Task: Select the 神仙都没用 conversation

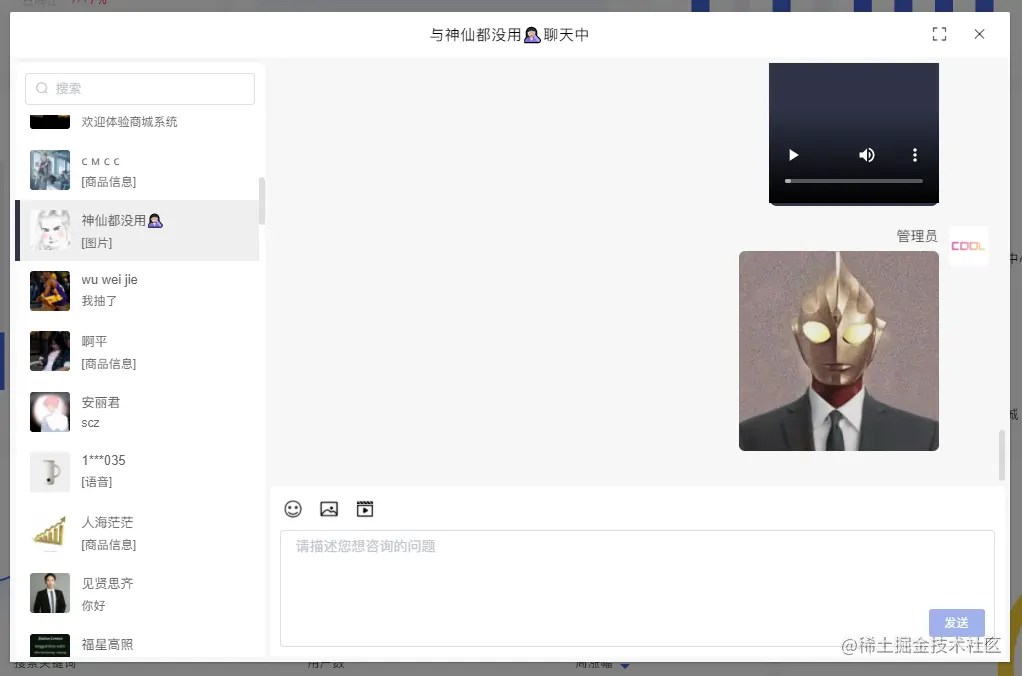Action: click(x=138, y=230)
